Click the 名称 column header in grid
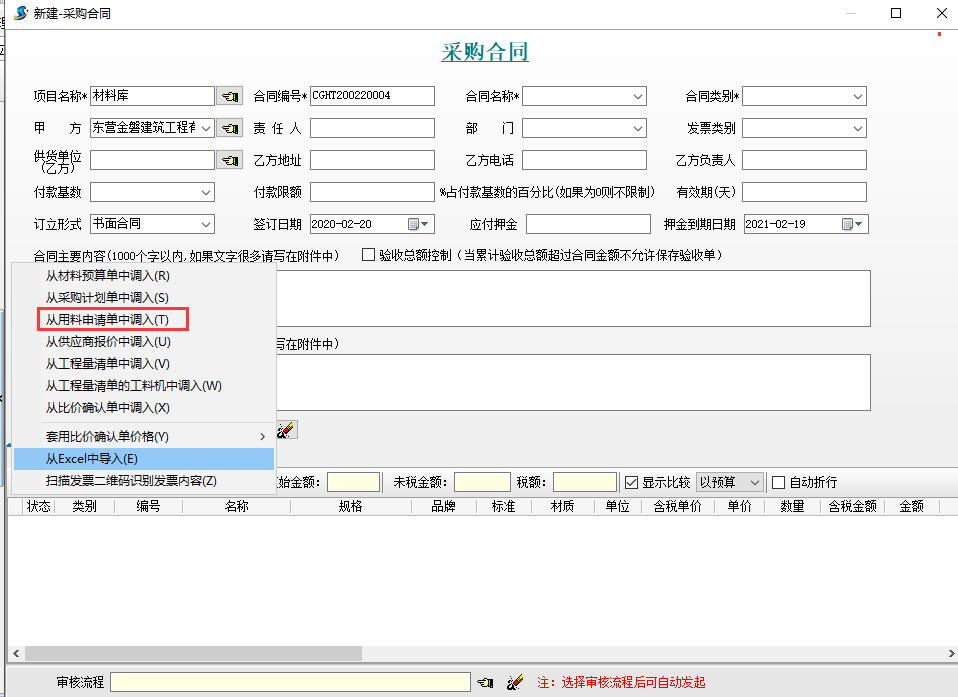Image resolution: width=958 pixels, height=697 pixels. click(236, 506)
